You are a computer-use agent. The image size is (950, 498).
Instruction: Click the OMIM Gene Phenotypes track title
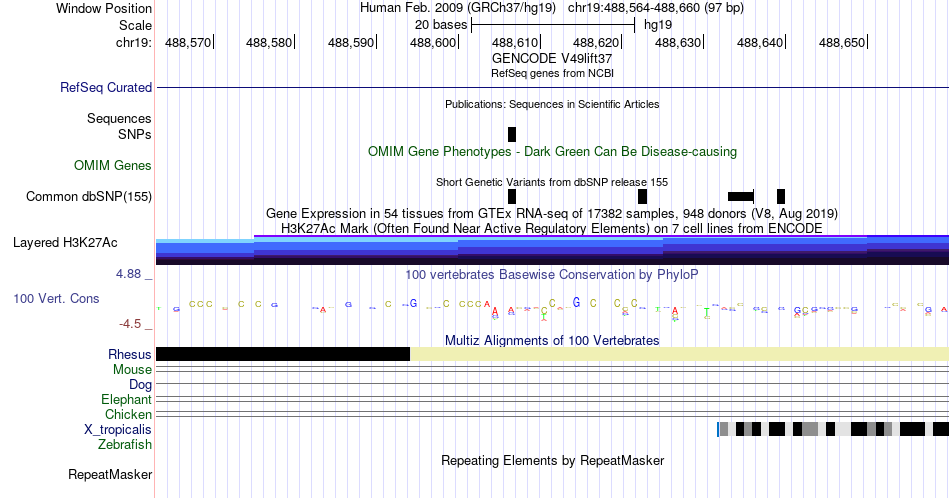552,151
